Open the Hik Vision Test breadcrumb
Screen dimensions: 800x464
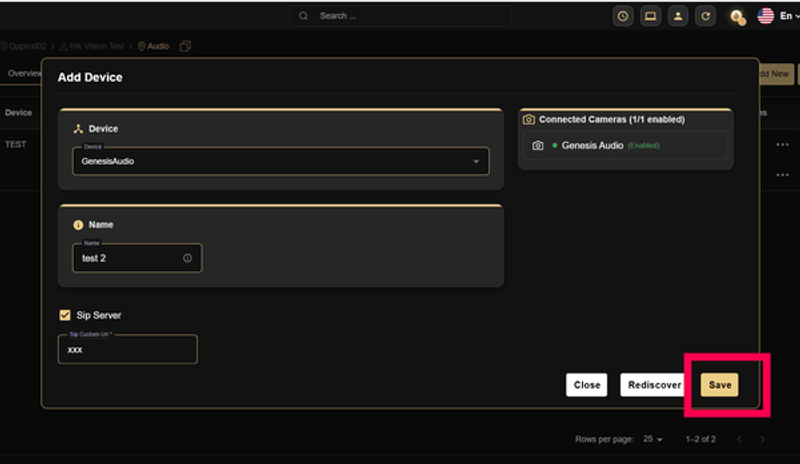[92, 46]
